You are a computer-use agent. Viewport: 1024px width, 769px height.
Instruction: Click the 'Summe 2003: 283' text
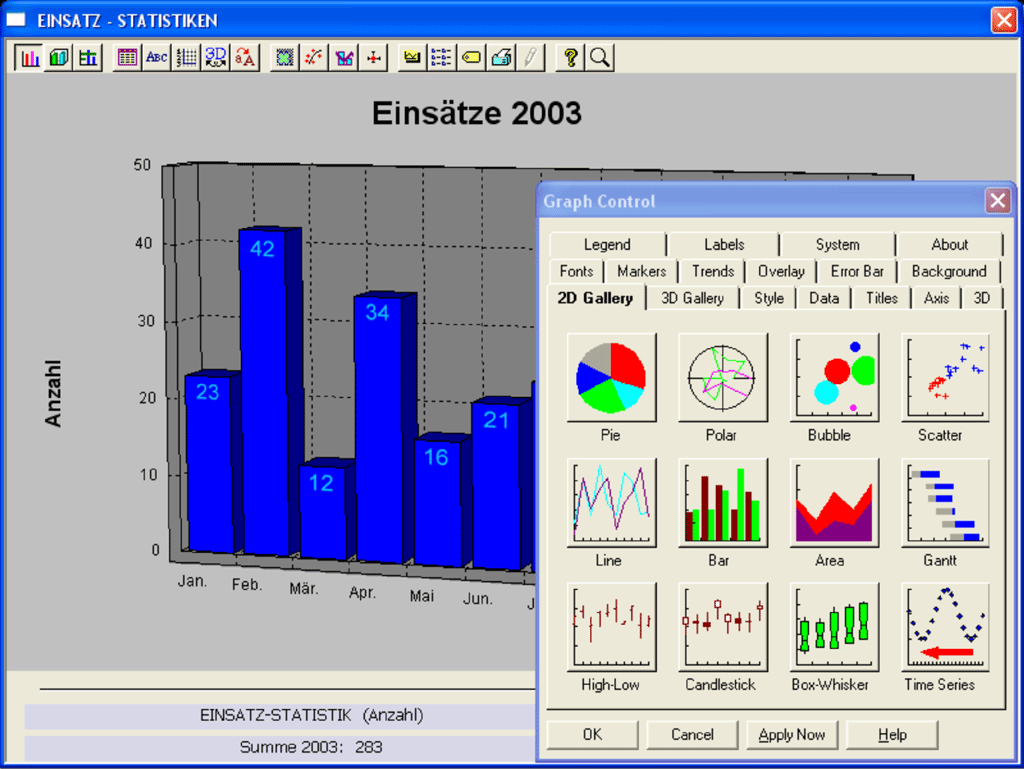311,747
